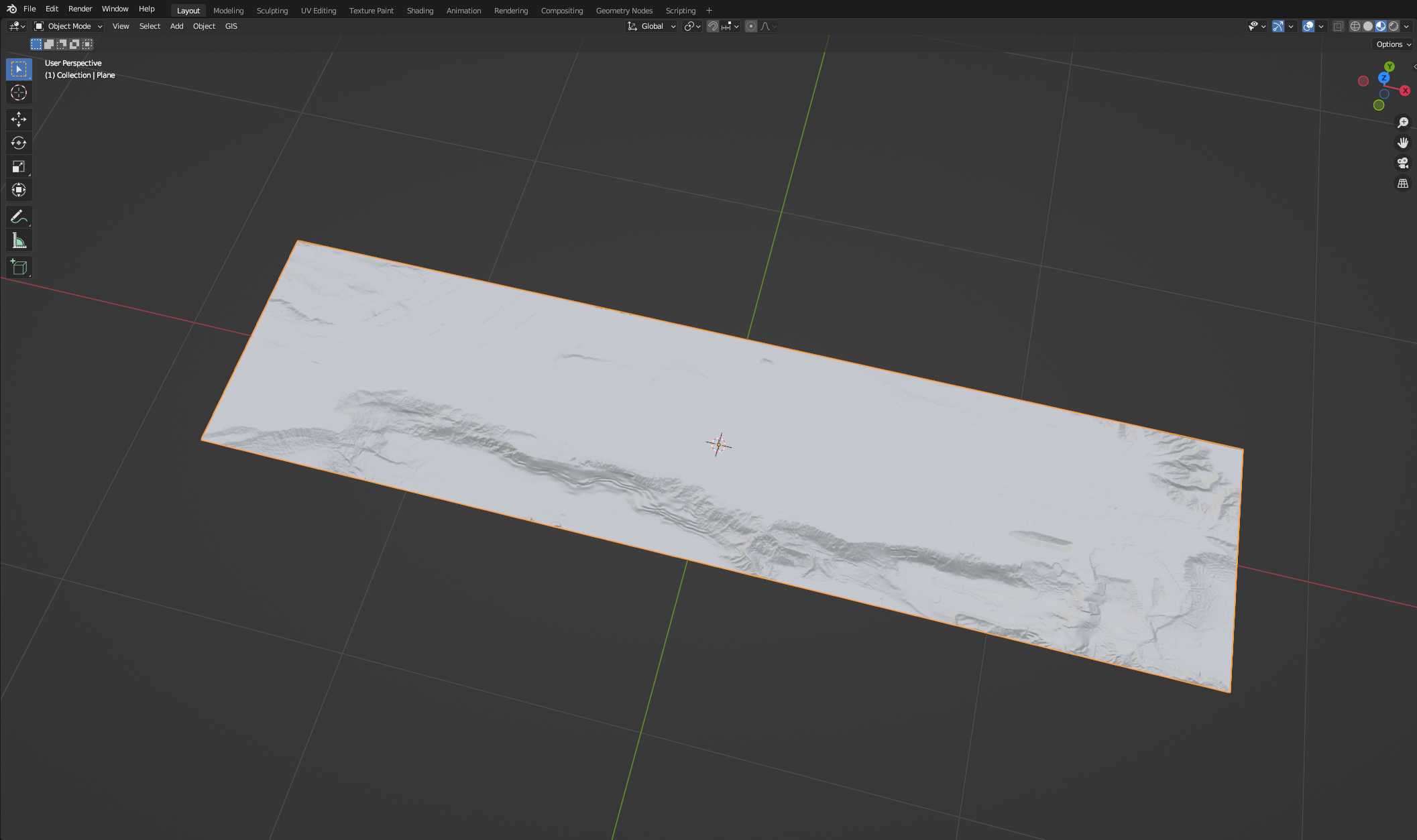Select the Measure tool

tap(19, 239)
